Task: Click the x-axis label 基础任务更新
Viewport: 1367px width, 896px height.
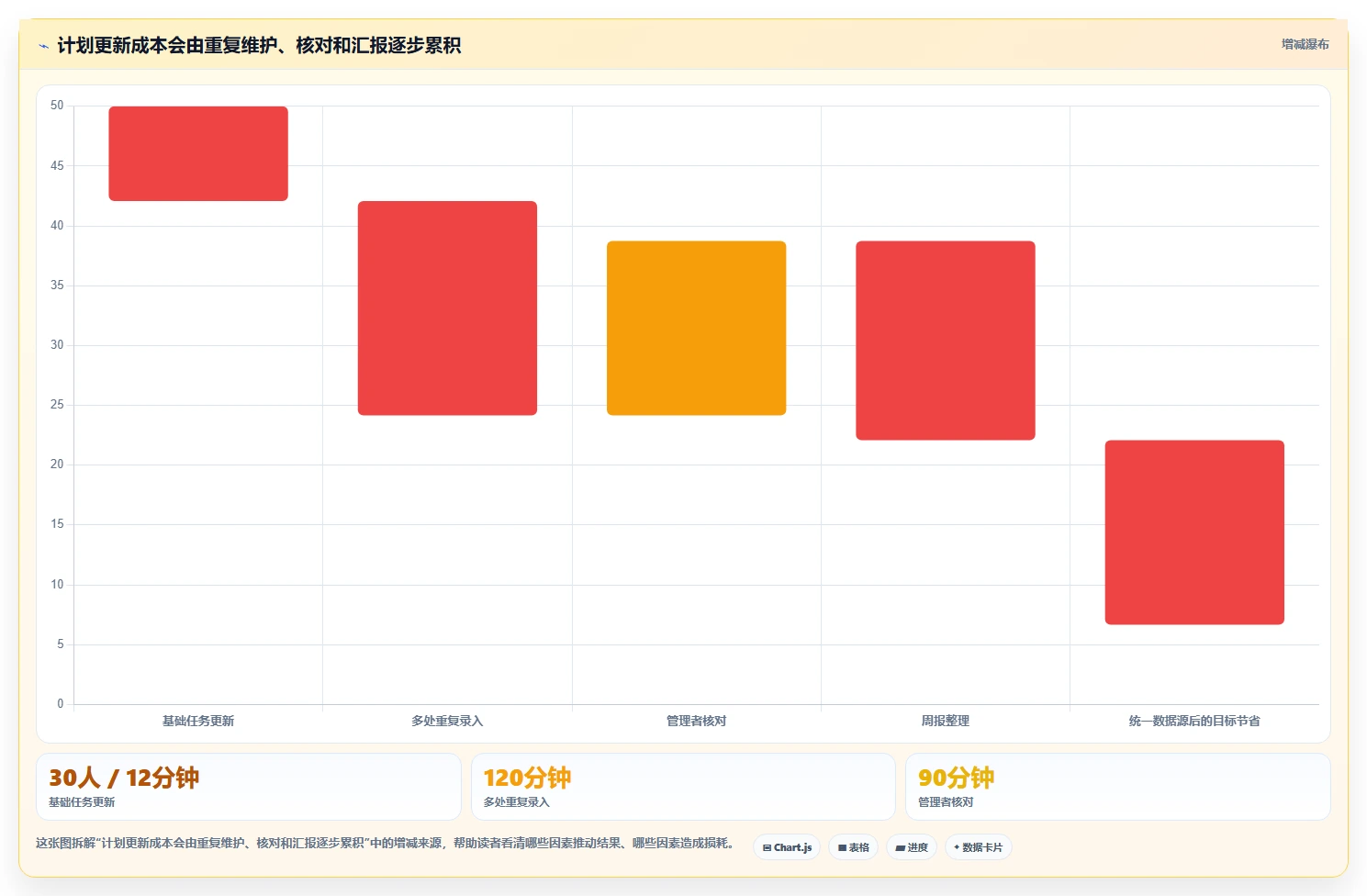Action: (198, 721)
